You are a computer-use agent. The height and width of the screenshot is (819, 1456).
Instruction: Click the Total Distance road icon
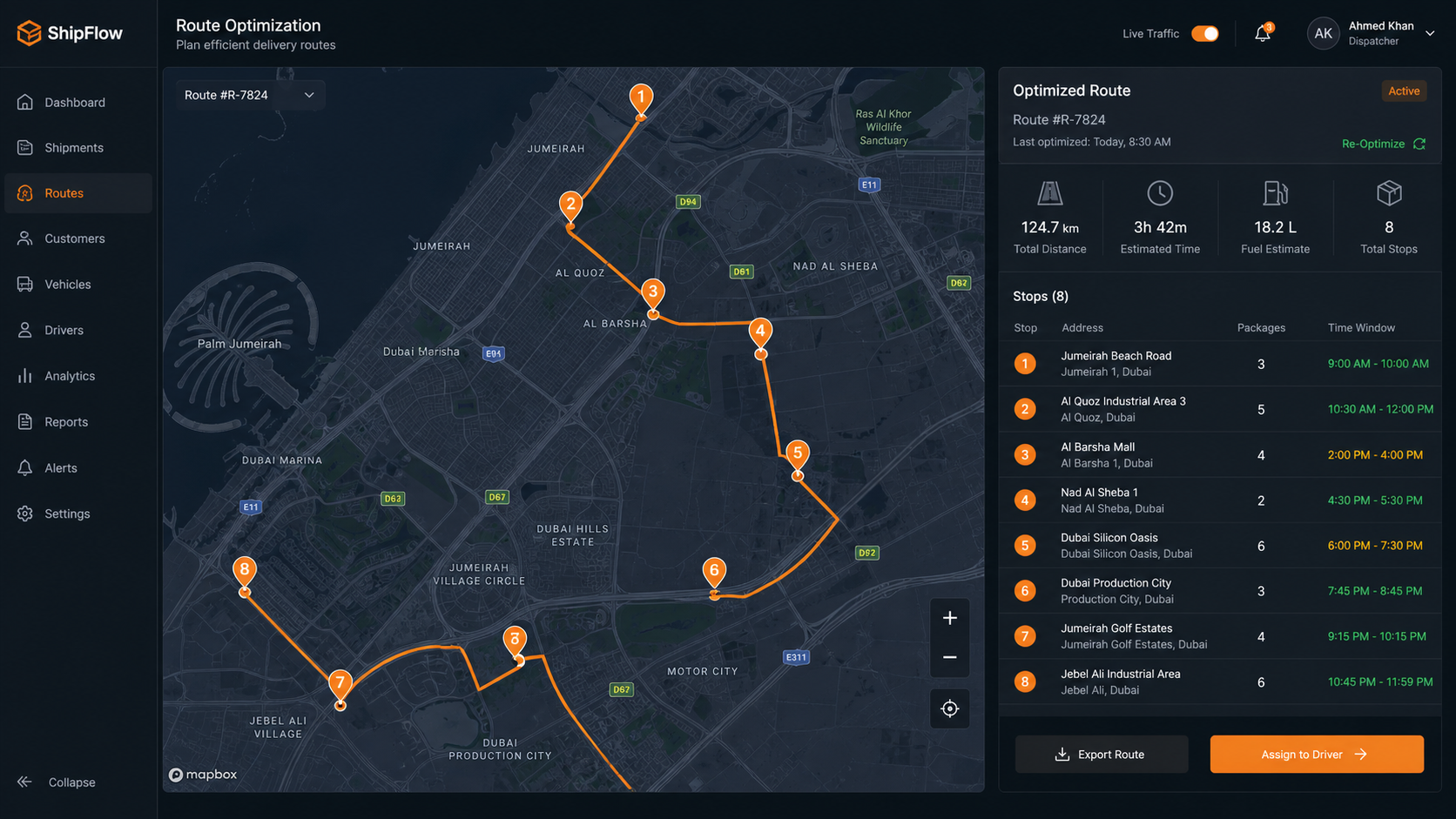pos(1050,192)
